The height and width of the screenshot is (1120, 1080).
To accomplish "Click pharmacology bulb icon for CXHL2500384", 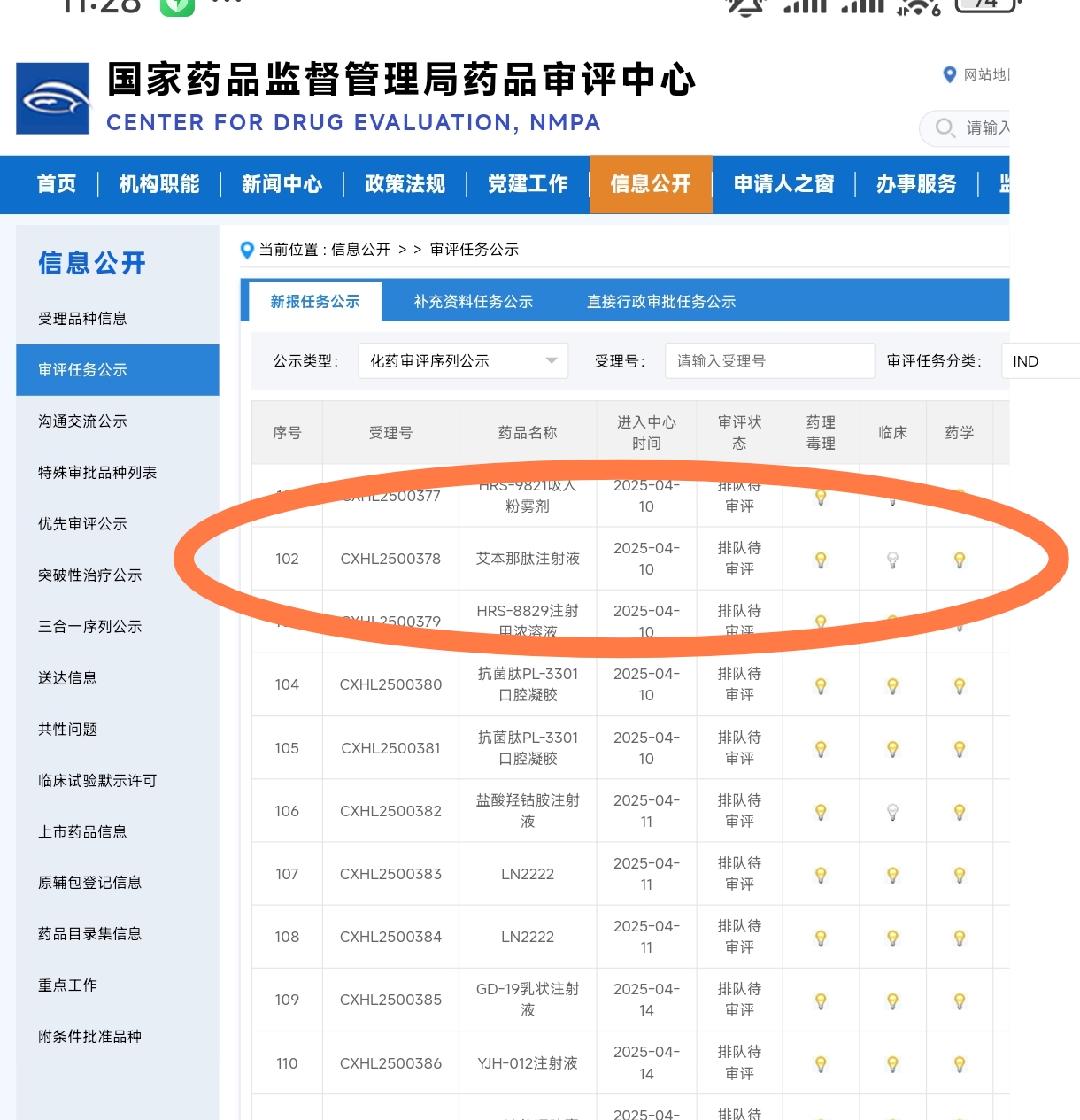I will [x=821, y=938].
